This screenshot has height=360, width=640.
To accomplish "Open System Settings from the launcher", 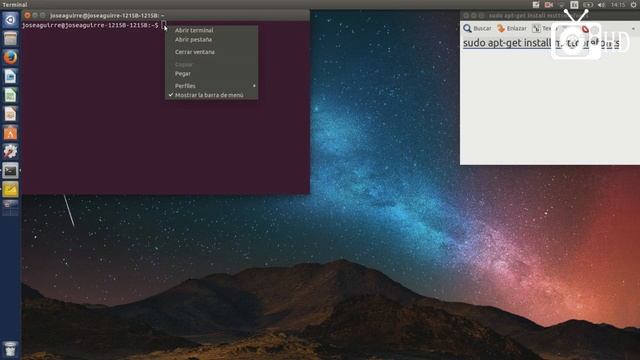I will coord(10,152).
